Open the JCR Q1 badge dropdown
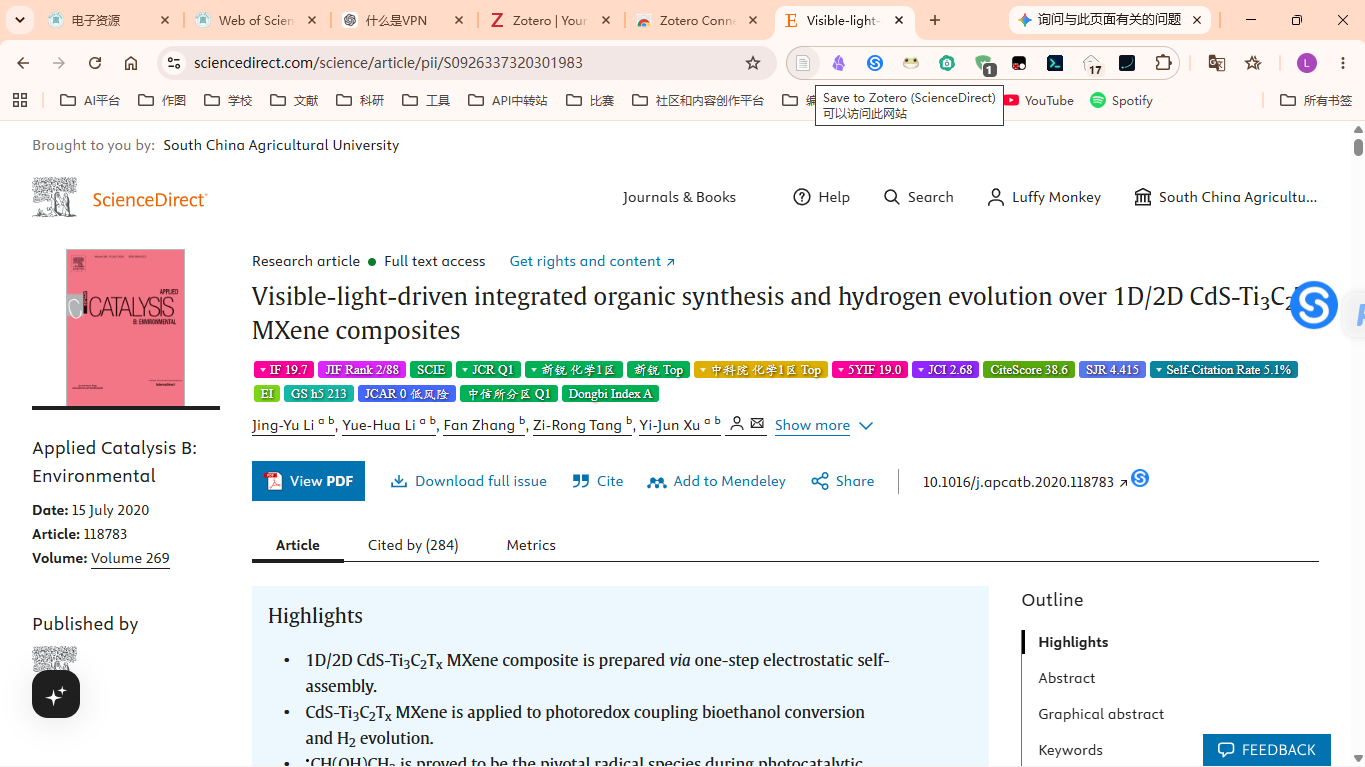 point(491,370)
